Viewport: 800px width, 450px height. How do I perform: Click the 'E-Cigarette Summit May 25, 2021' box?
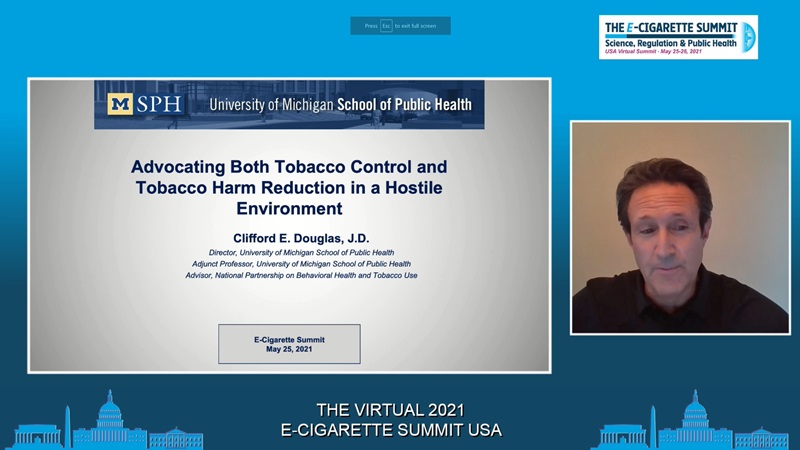(x=289, y=344)
